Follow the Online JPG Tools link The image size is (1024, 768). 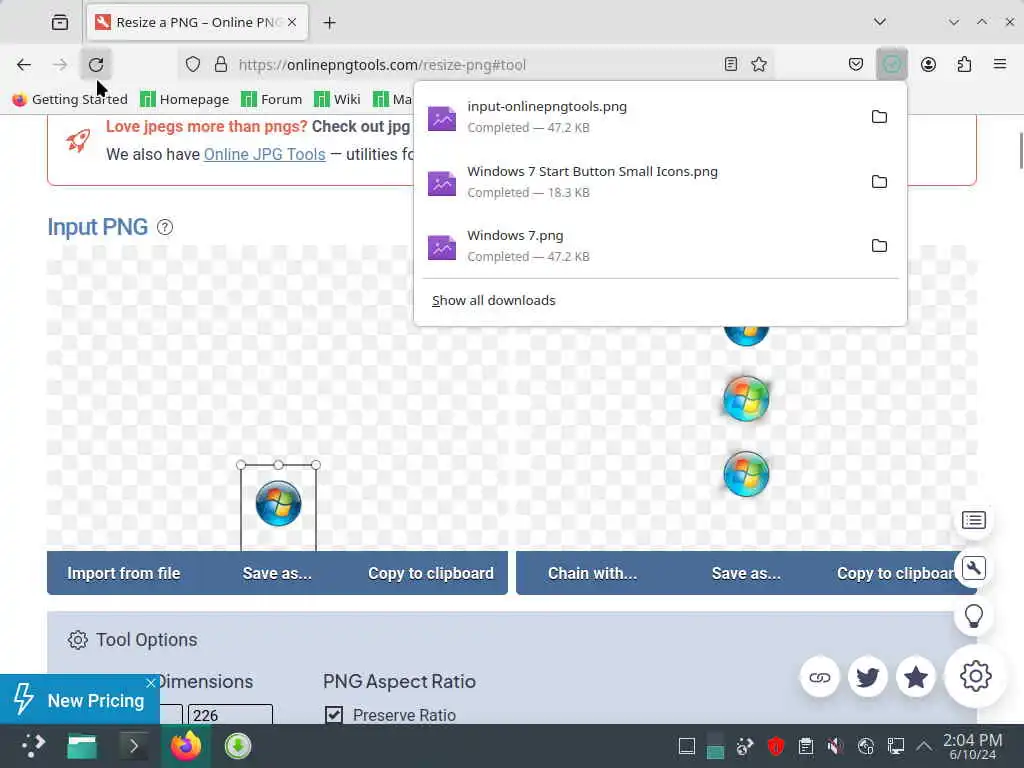pyautogui.click(x=264, y=154)
